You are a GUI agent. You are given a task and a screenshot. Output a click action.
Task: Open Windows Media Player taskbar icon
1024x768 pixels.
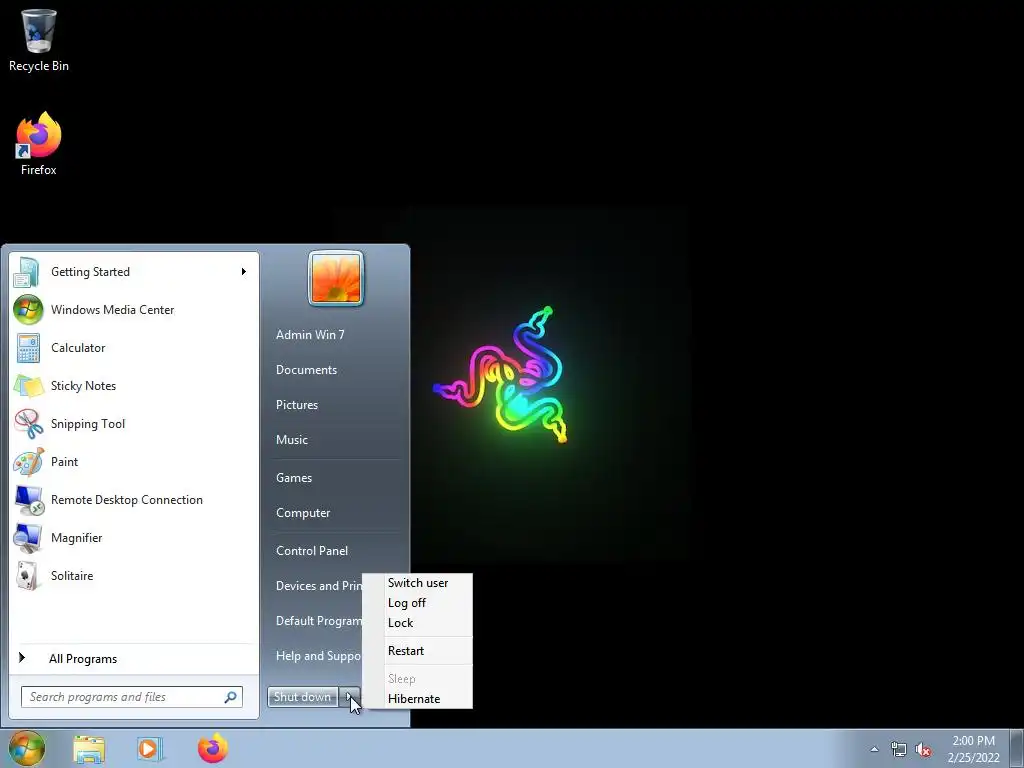(x=150, y=749)
